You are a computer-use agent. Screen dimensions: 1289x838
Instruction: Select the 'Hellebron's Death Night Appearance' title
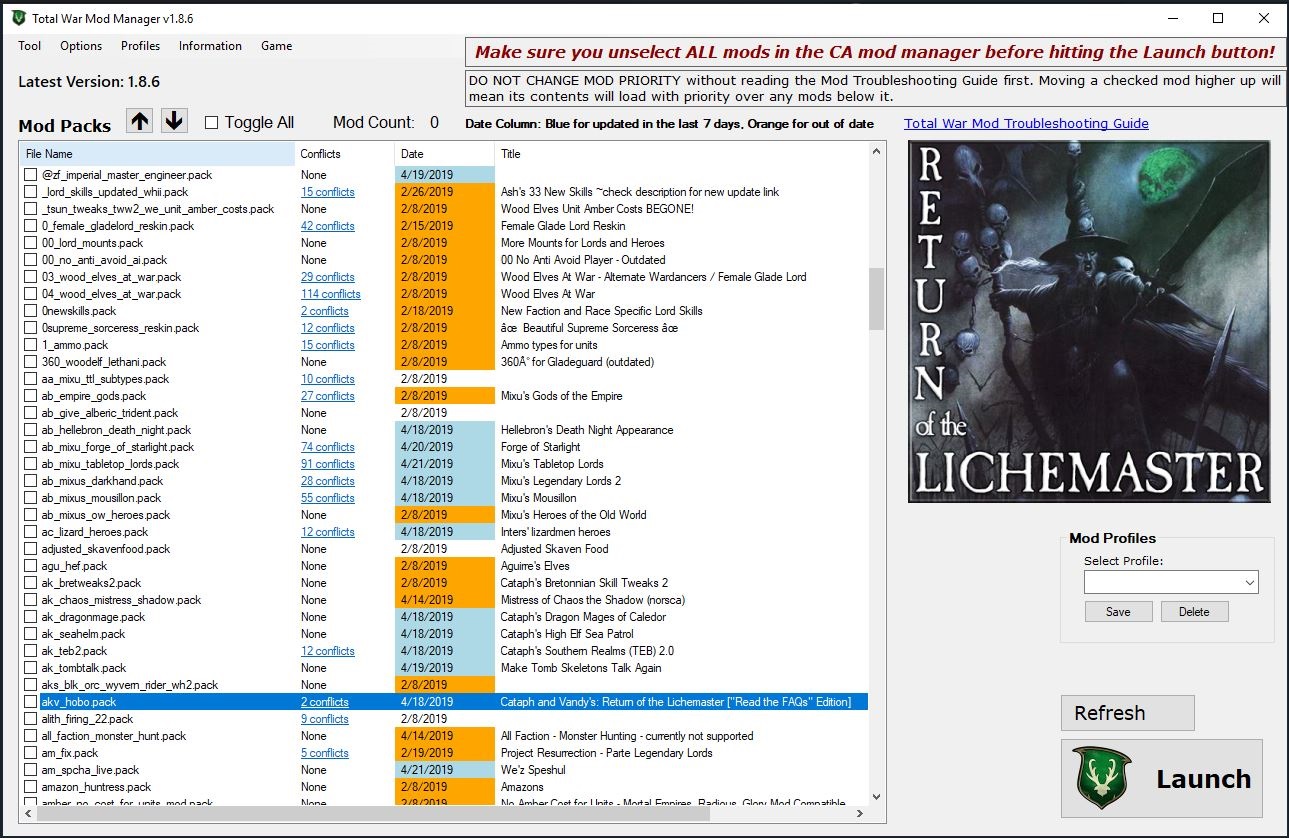coord(587,430)
